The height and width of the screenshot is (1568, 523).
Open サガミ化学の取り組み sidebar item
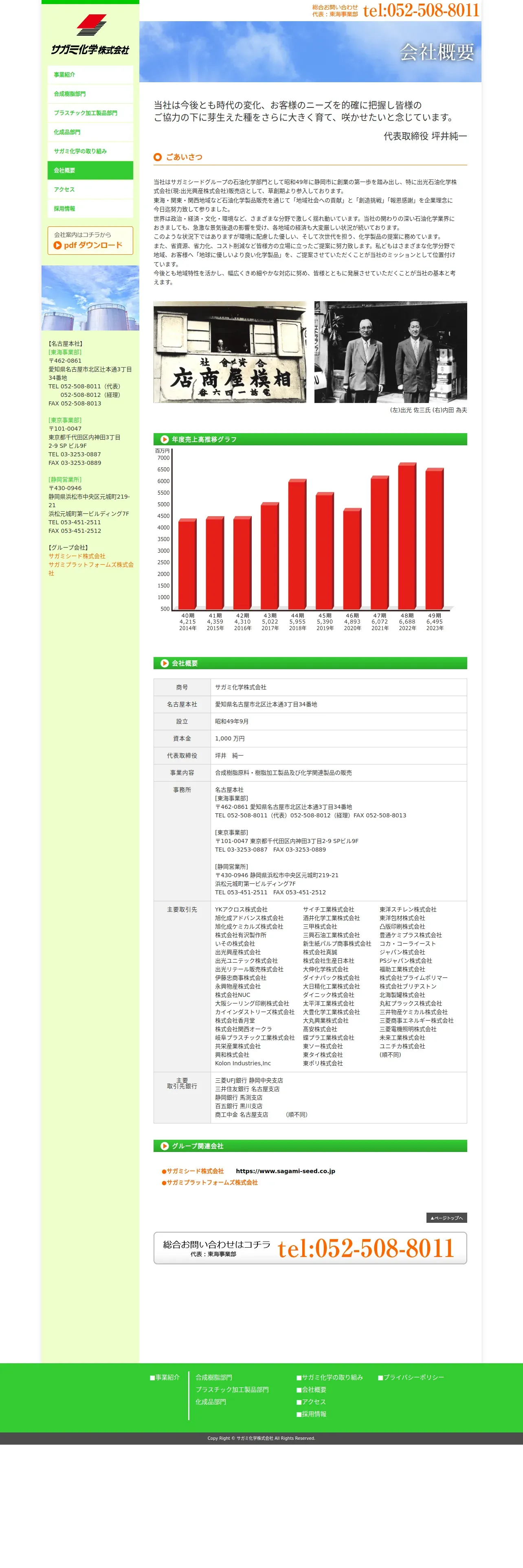(90, 151)
